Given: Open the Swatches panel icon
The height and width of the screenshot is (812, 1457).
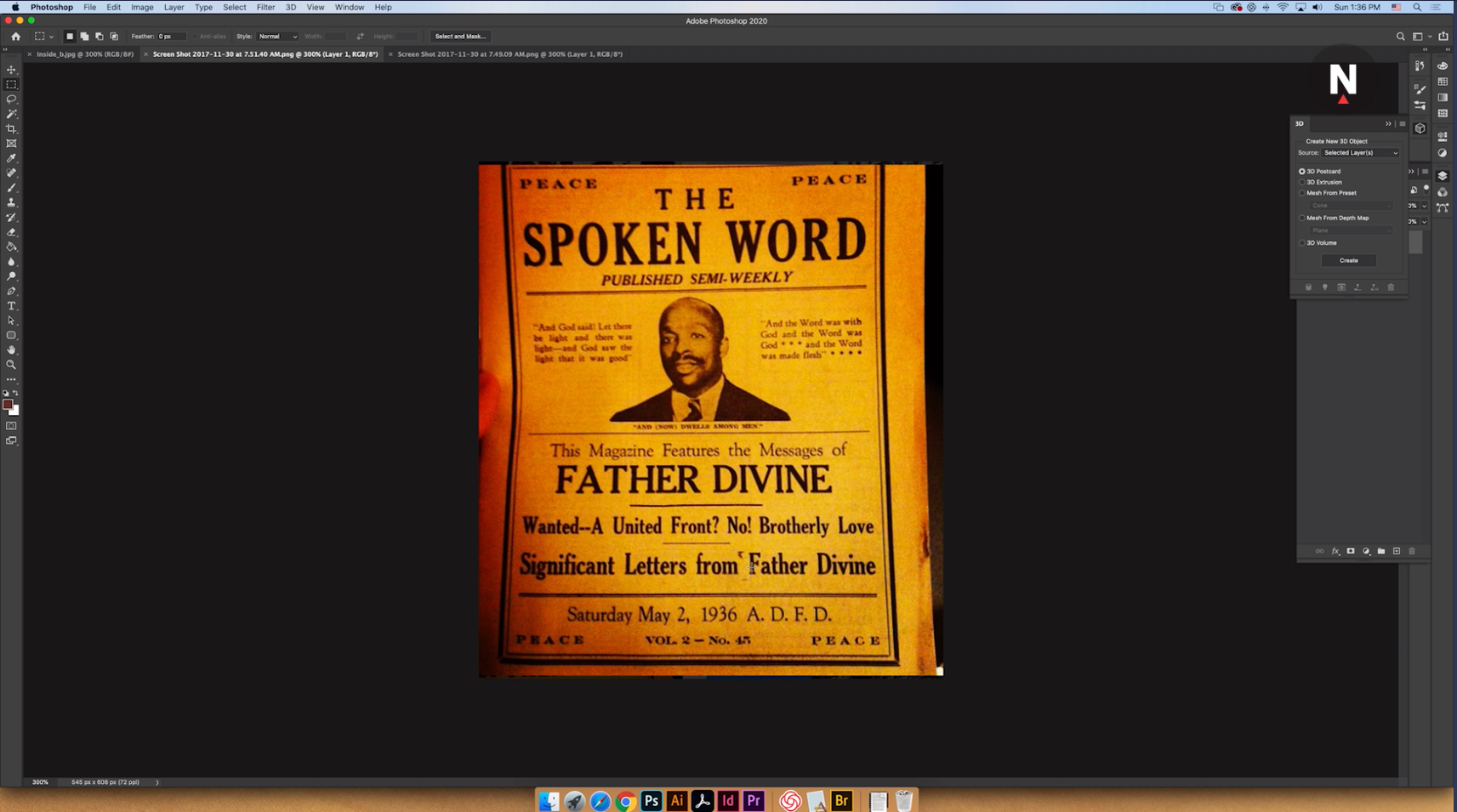Looking at the screenshot, I should (x=1443, y=82).
